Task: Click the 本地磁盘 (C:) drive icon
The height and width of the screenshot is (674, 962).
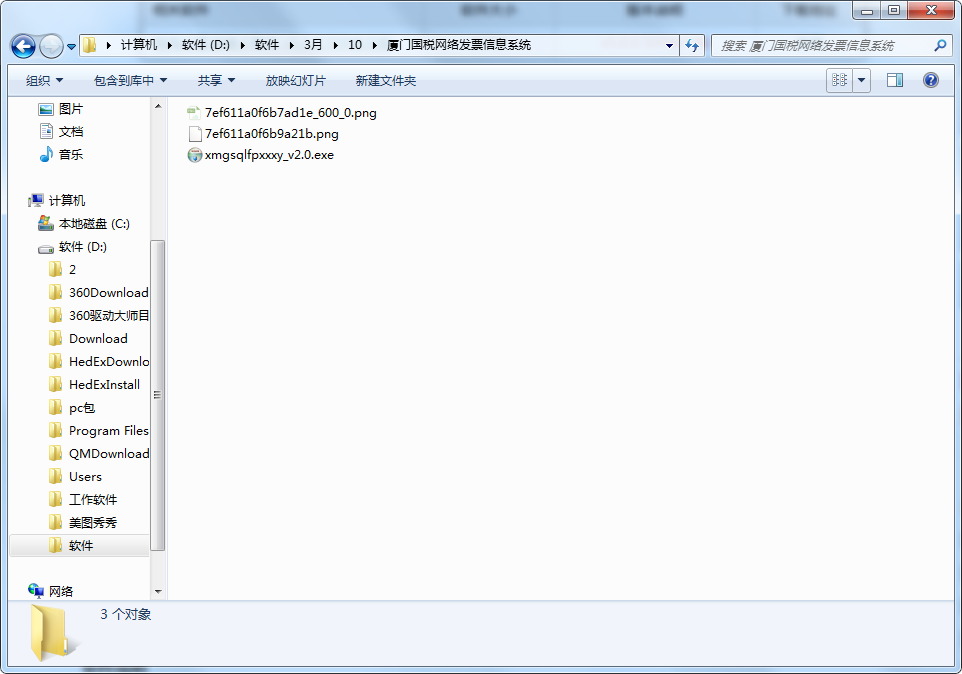Action: click(x=46, y=223)
